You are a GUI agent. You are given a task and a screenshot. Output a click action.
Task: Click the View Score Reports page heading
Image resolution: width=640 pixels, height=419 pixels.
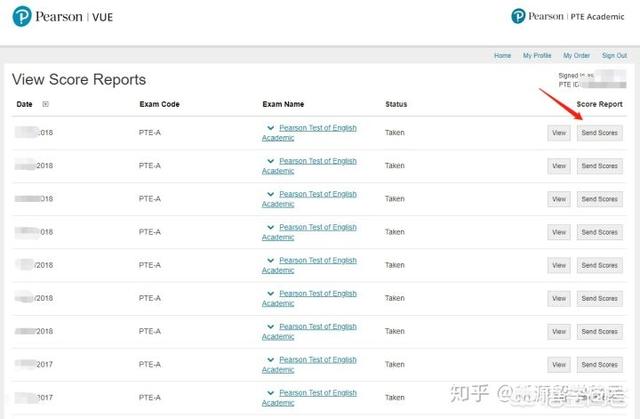tap(79, 80)
